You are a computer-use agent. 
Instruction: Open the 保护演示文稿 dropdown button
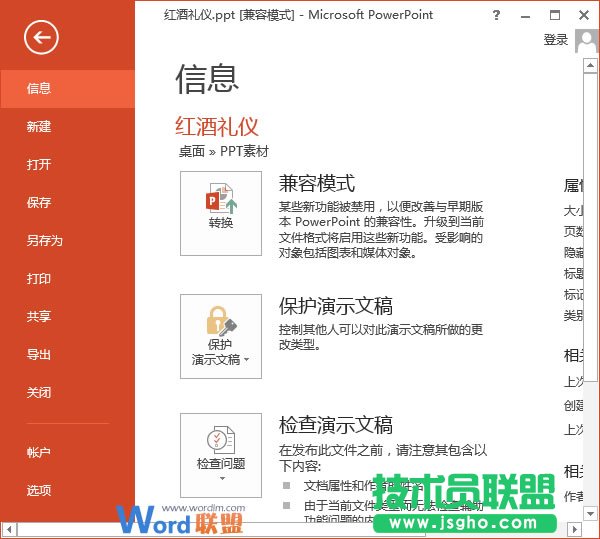point(221,336)
